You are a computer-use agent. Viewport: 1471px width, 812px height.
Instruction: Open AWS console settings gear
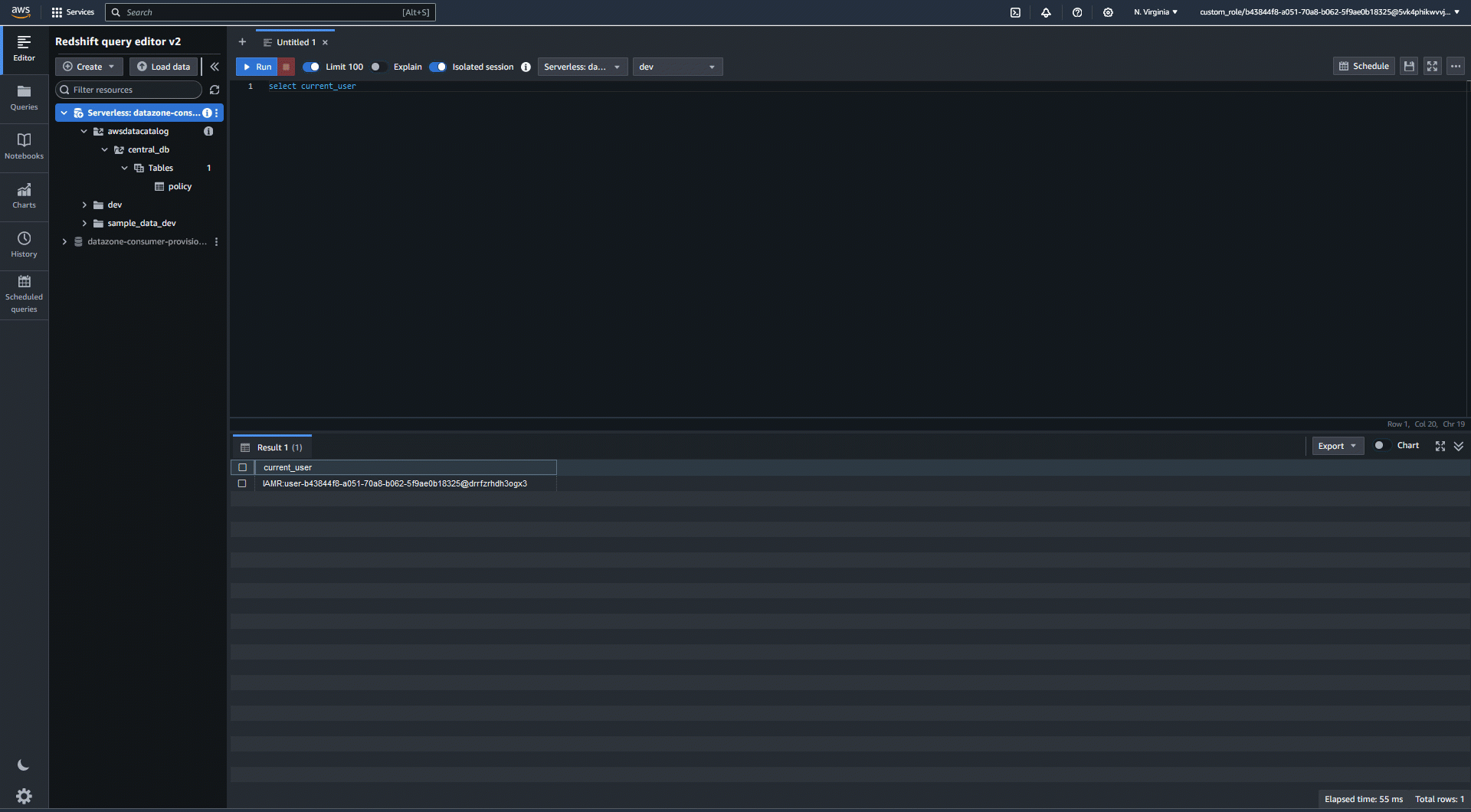(1108, 12)
